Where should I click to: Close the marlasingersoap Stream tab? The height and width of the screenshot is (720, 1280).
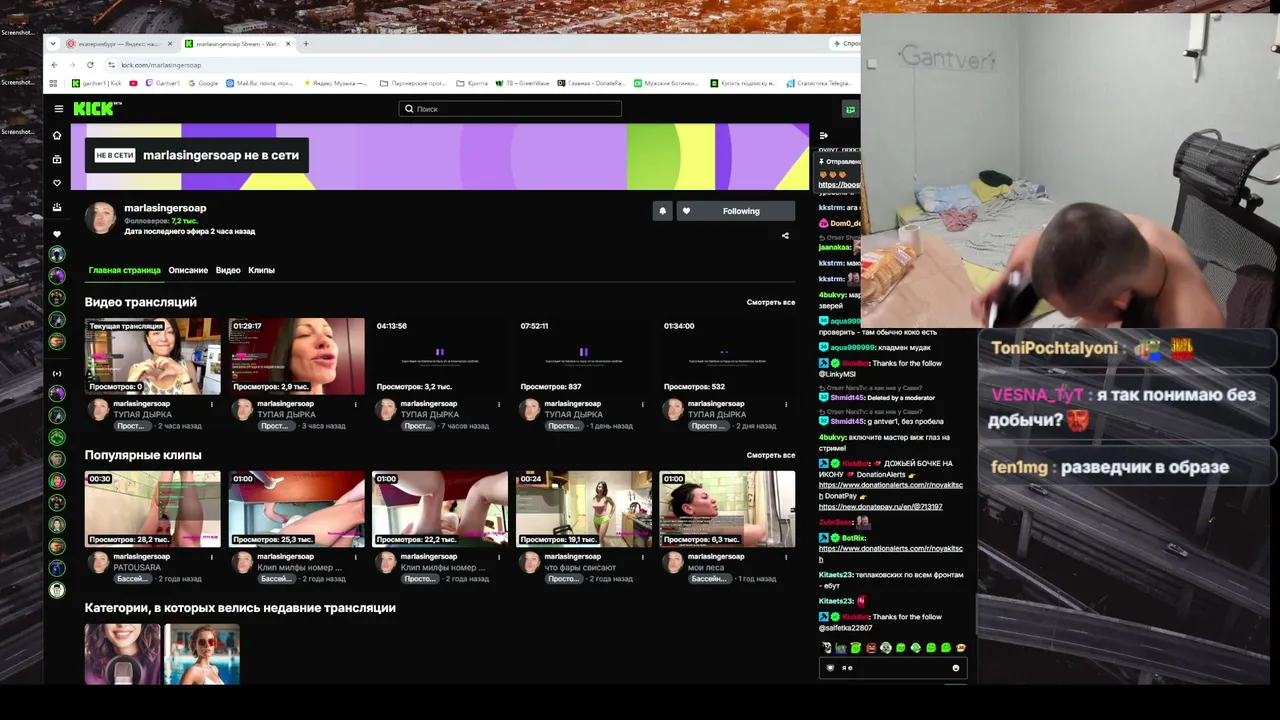[289, 44]
